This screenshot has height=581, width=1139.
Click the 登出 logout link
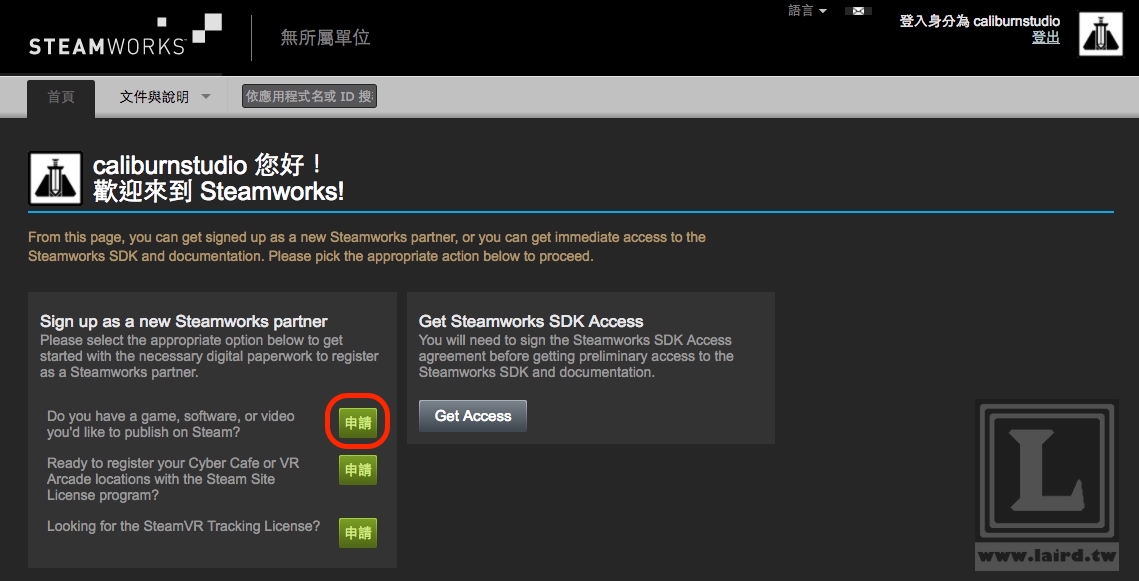point(1045,38)
